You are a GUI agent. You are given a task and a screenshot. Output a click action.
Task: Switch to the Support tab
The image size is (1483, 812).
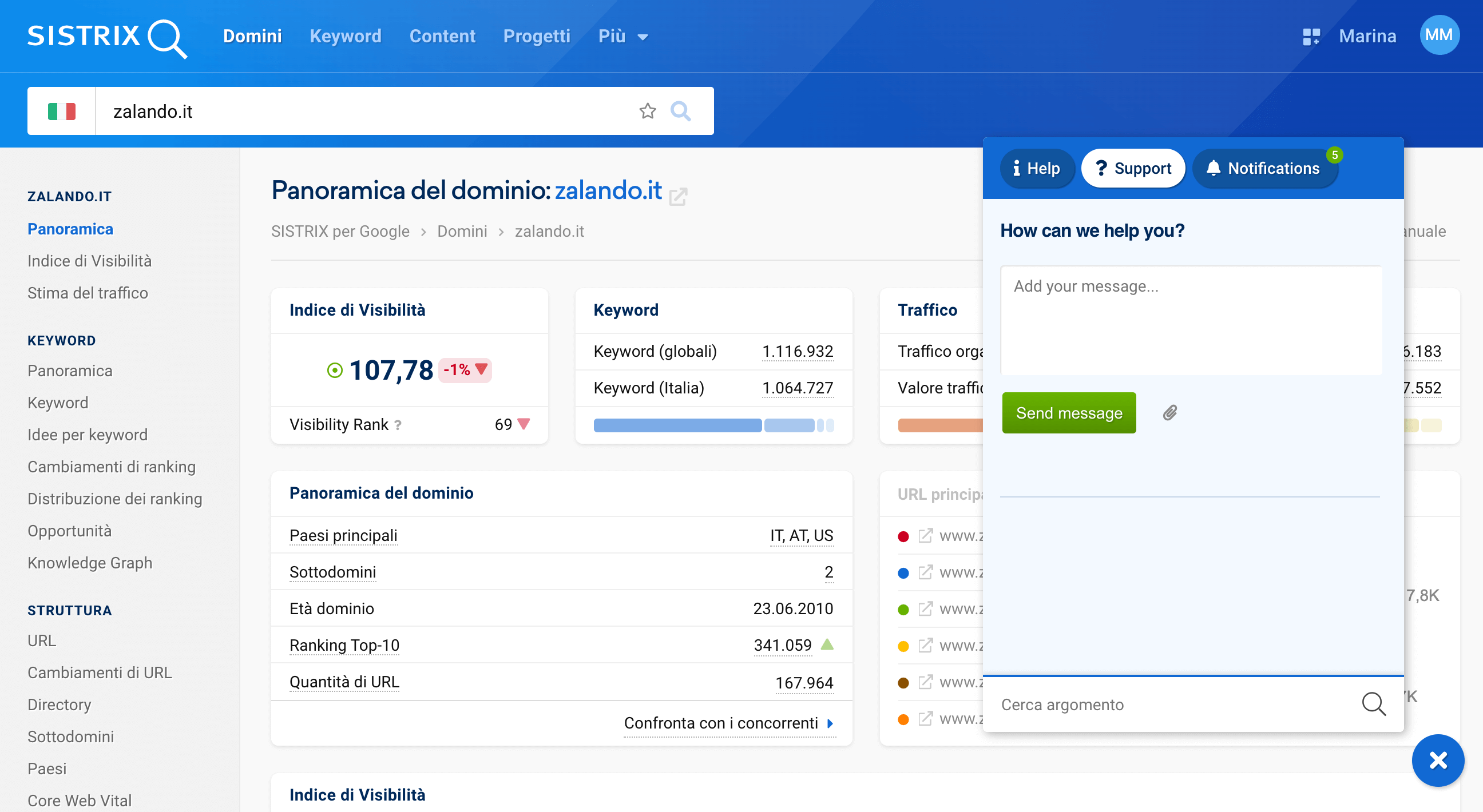[x=1133, y=168]
